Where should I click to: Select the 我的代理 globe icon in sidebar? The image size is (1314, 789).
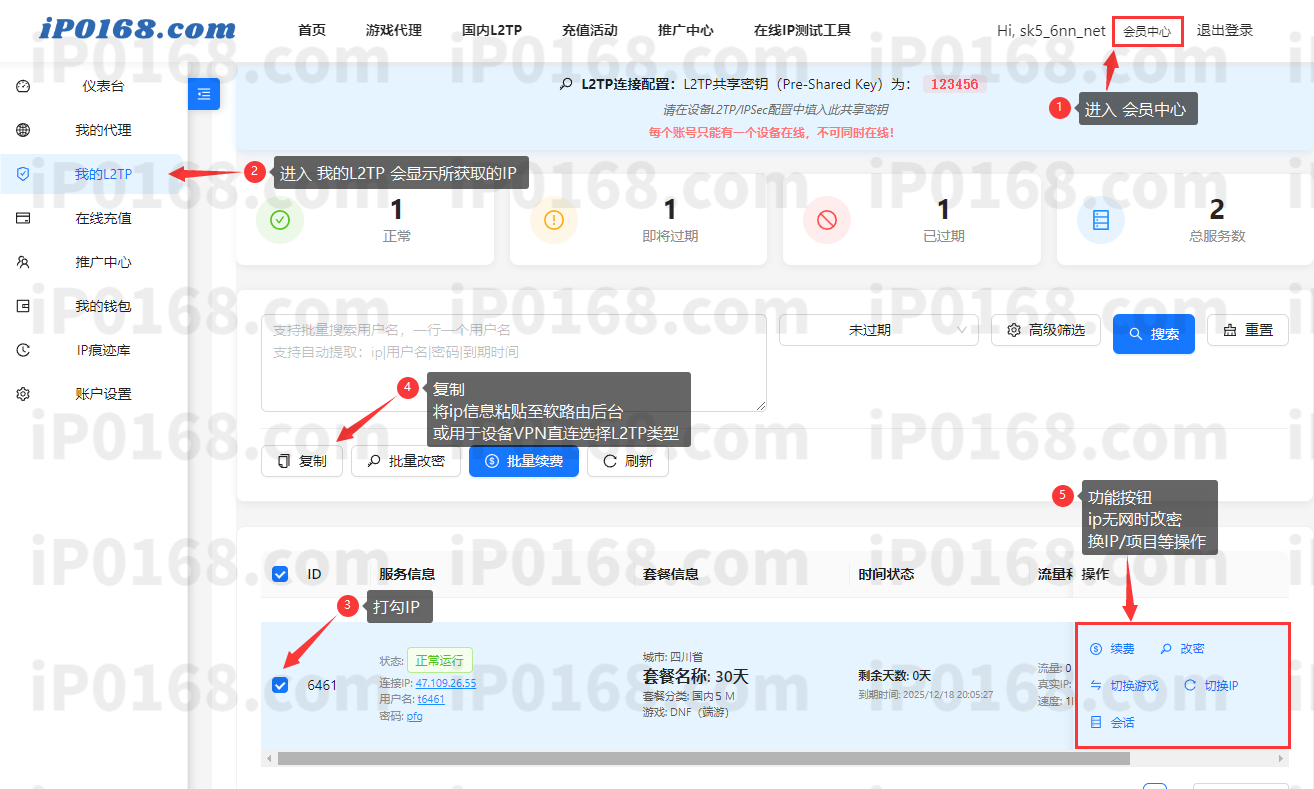[x=22, y=130]
